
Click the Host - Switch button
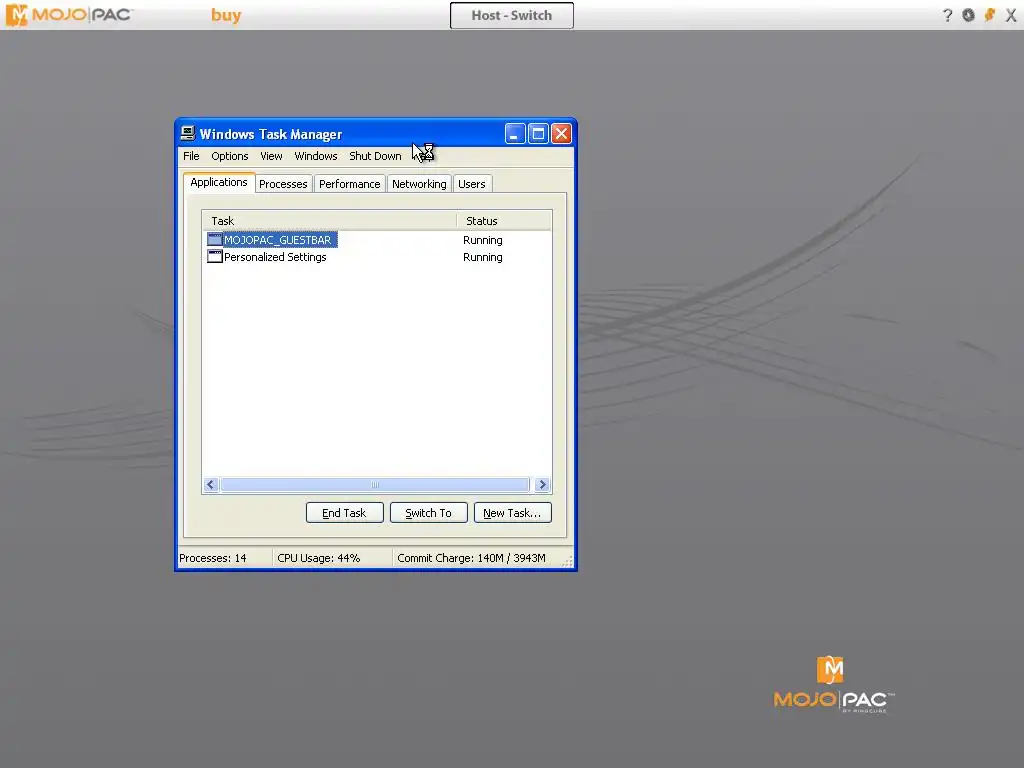(512, 15)
